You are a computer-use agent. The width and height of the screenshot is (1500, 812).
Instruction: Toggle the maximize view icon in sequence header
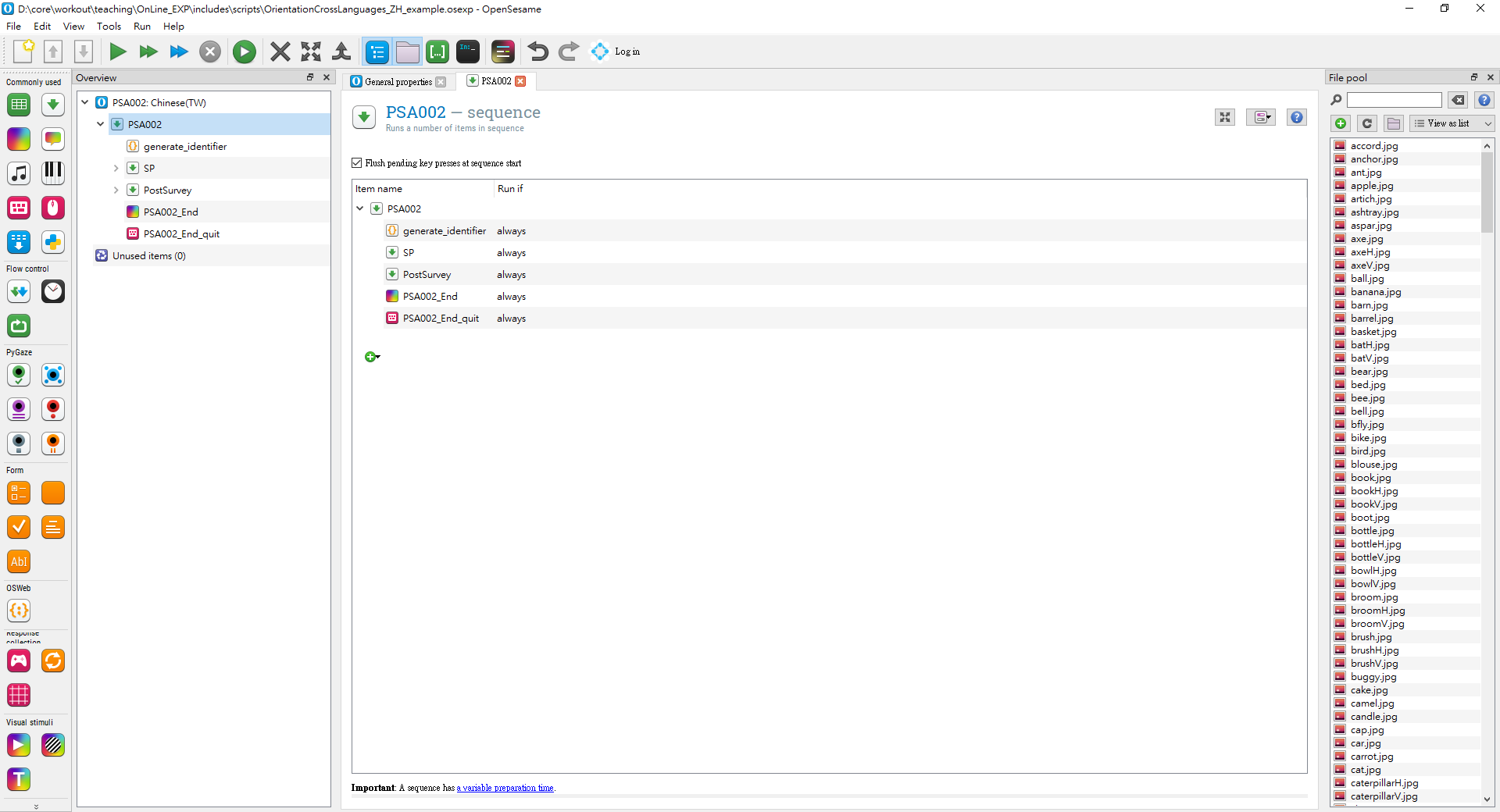(x=1225, y=117)
